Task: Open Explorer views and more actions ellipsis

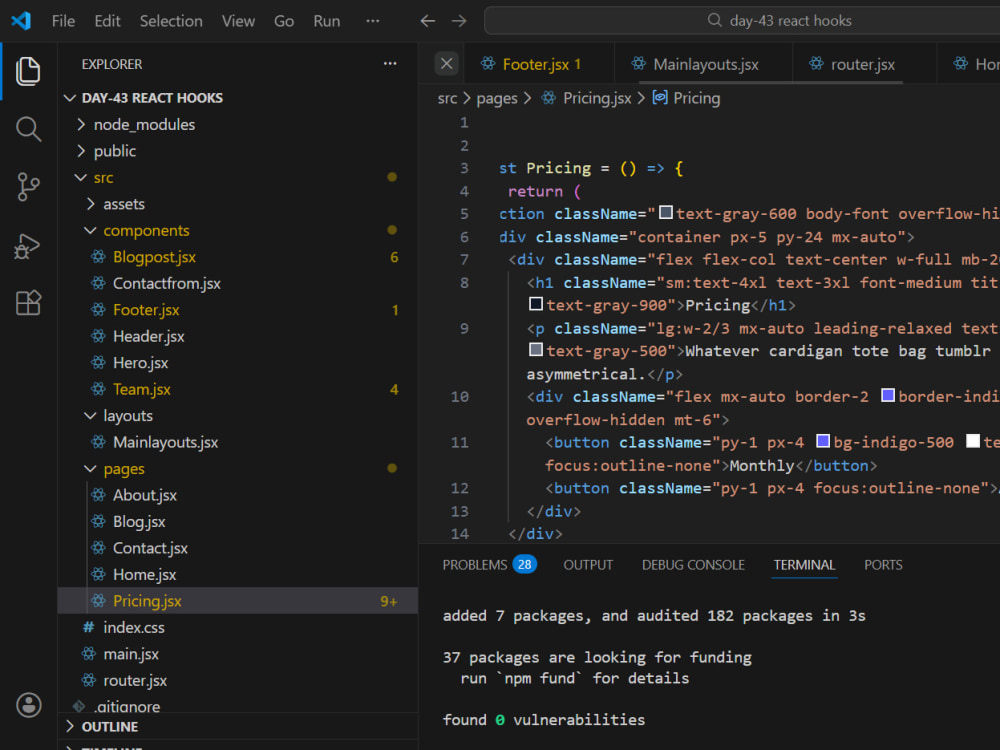Action: tap(390, 64)
